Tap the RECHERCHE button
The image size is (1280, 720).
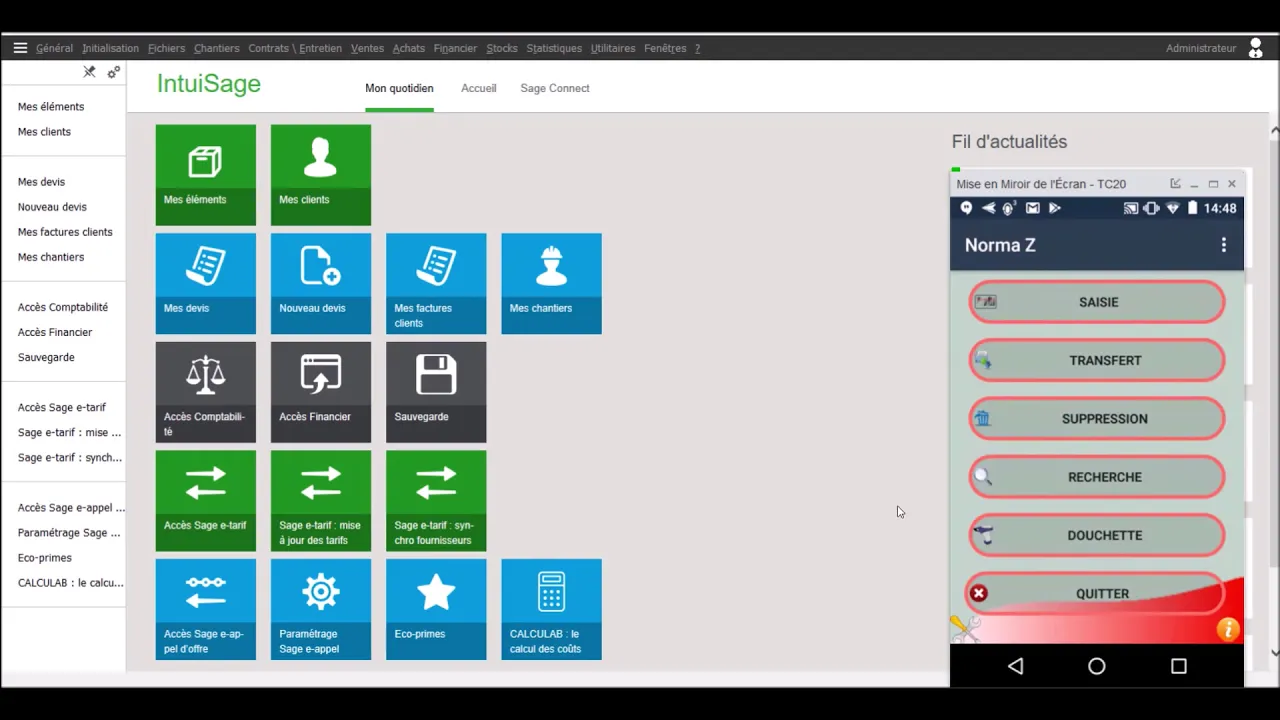[1097, 477]
